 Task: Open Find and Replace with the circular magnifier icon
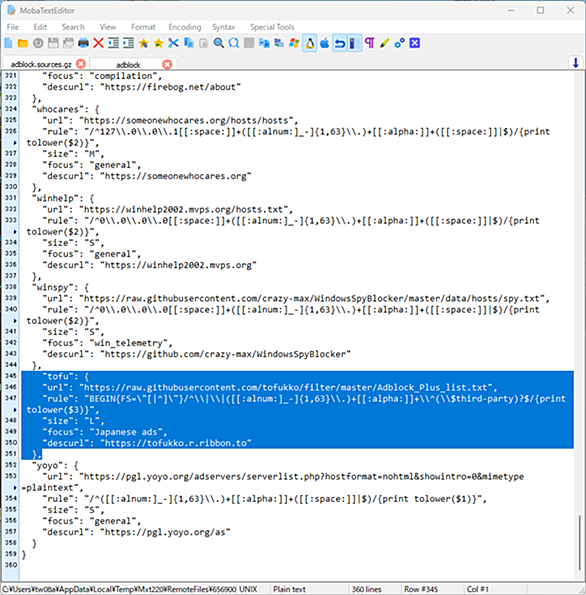234,43
